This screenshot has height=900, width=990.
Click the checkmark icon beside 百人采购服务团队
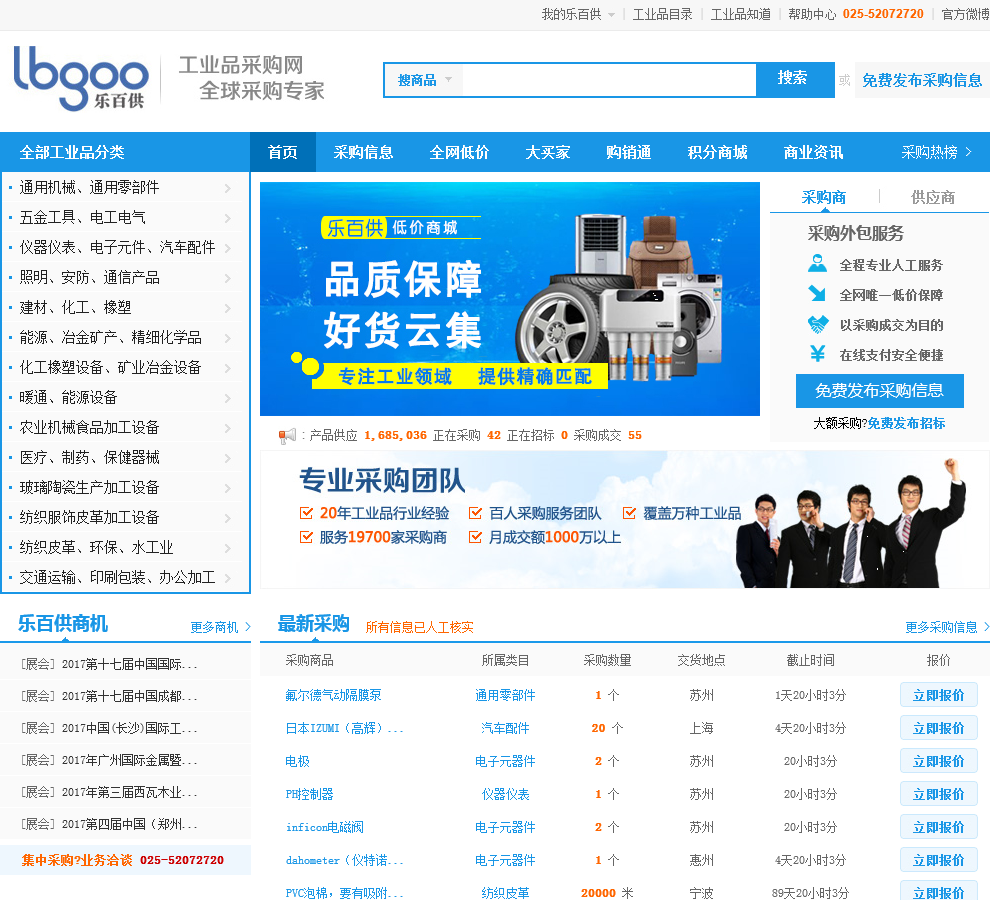click(x=475, y=513)
